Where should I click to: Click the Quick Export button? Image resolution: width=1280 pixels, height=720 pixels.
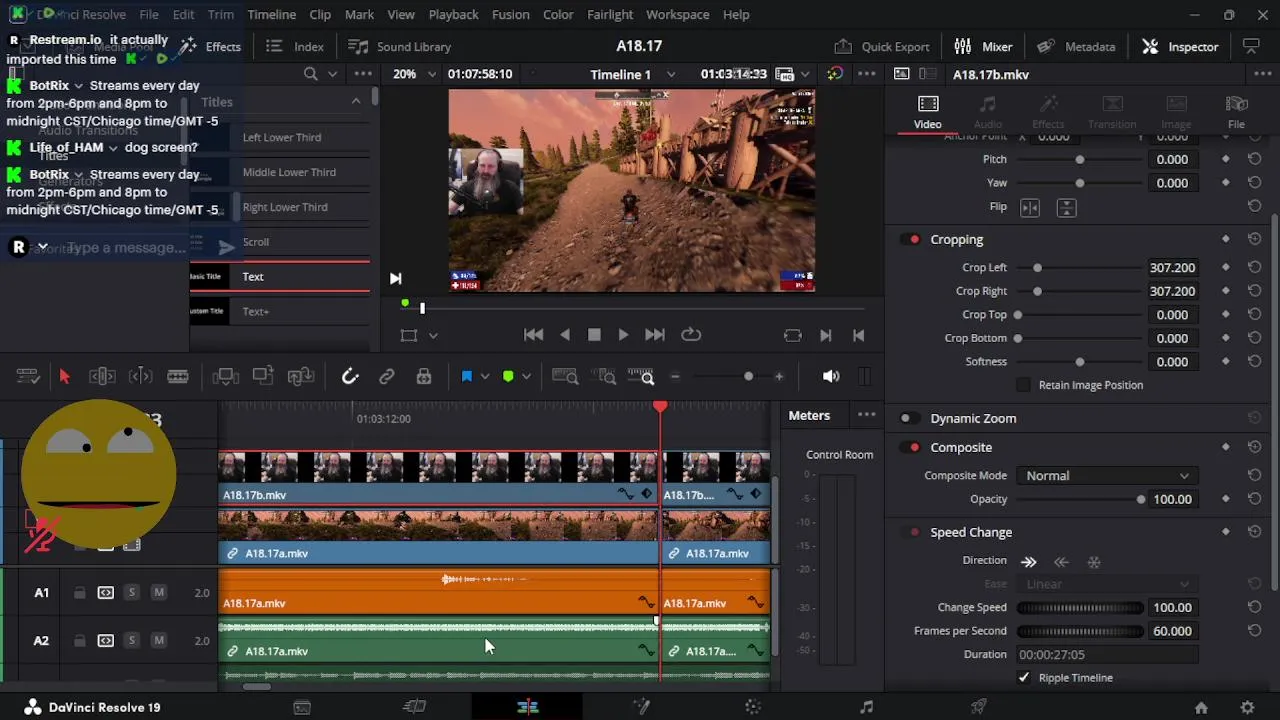(882, 47)
